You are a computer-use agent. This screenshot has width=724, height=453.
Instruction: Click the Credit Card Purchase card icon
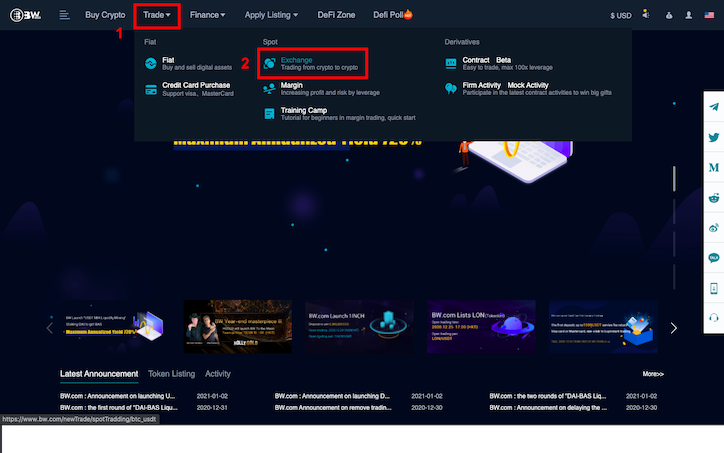[x=151, y=90]
